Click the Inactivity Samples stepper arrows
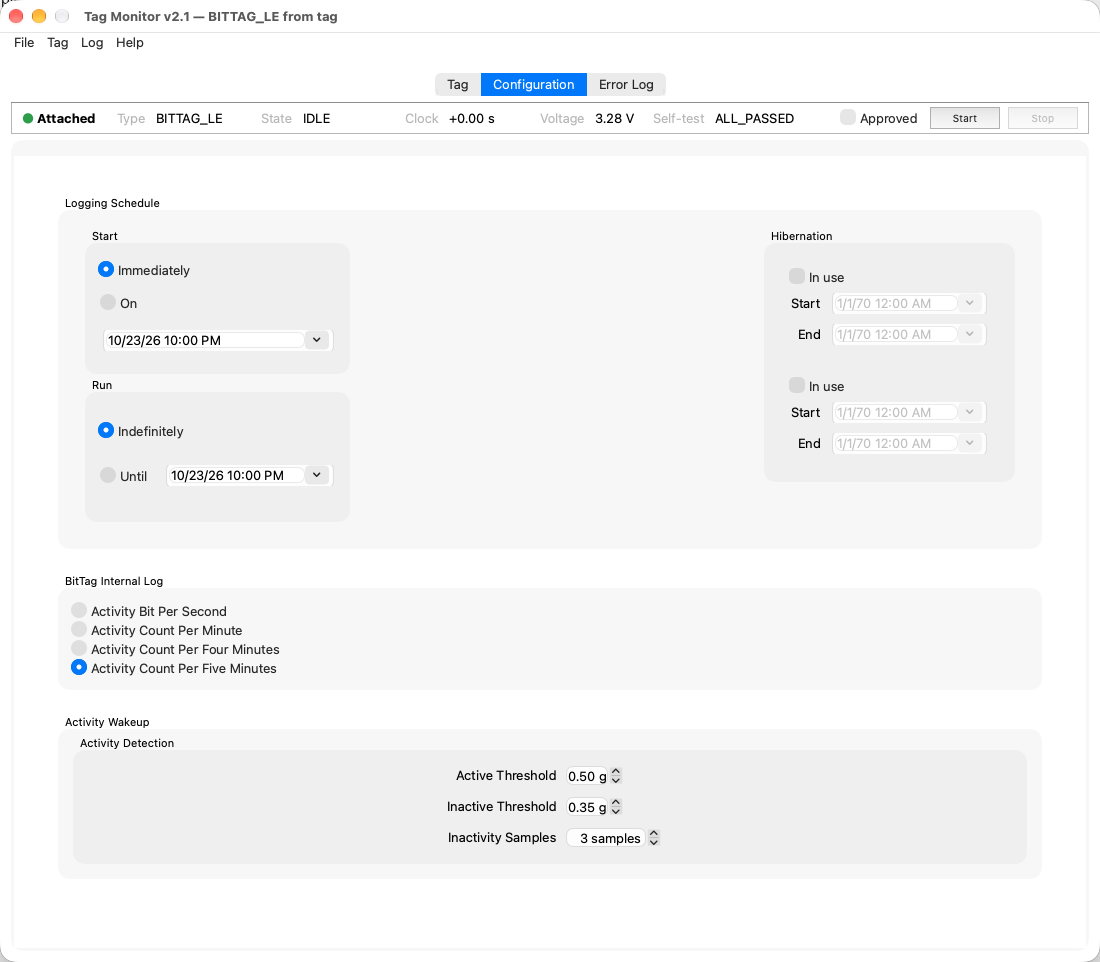 pyautogui.click(x=654, y=838)
